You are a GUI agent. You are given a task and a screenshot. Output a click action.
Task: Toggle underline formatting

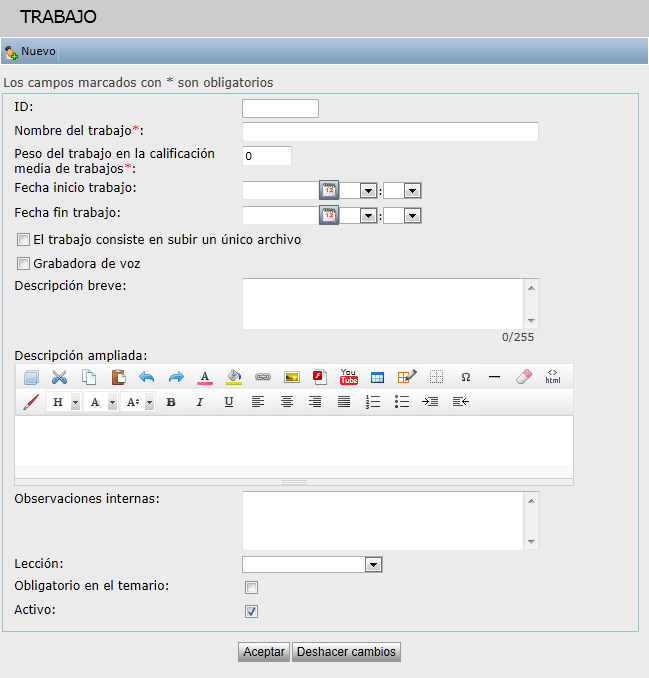(x=229, y=402)
